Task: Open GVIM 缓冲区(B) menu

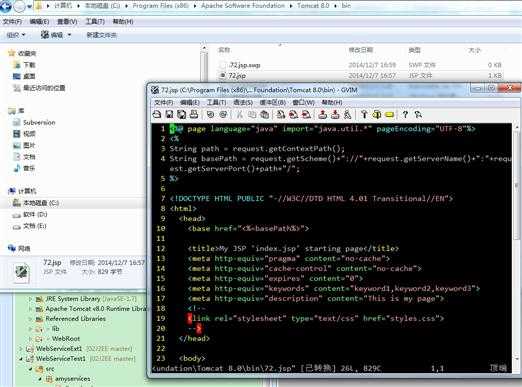Action: [x=273, y=102]
